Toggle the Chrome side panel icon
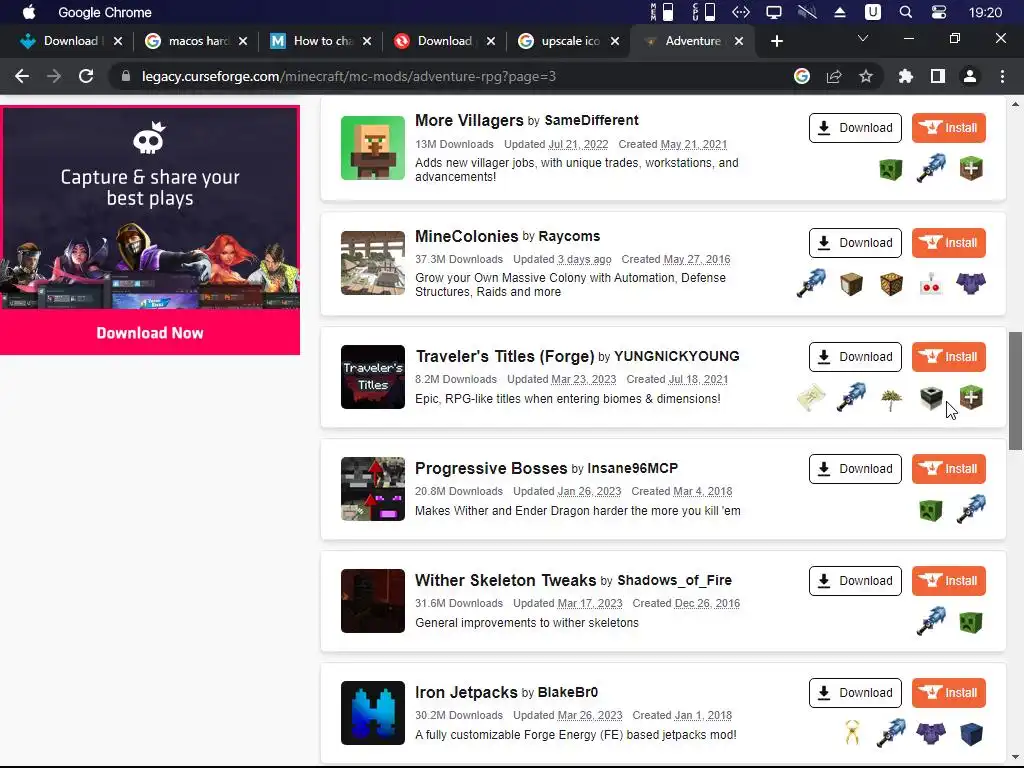 (x=938, y=76)
